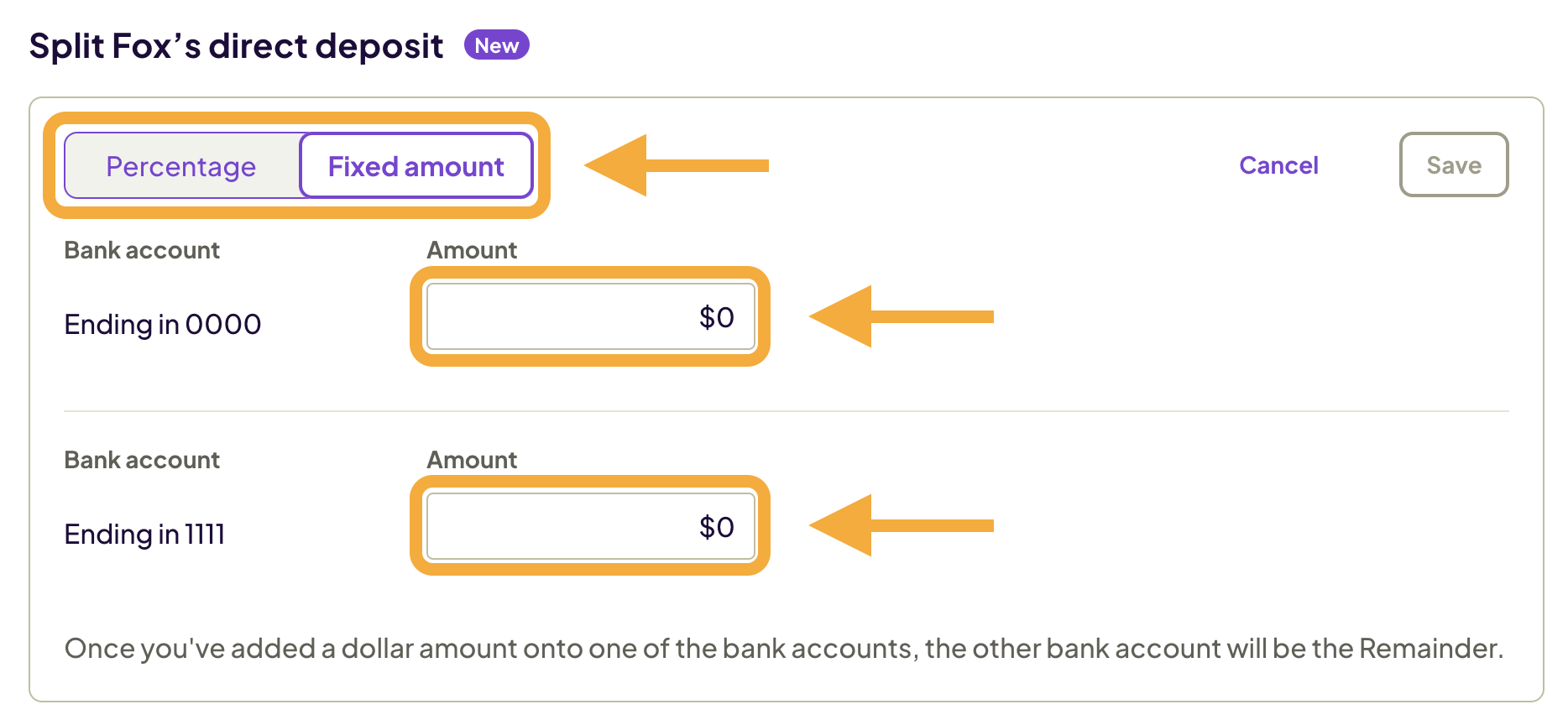Click the Amount column header above the second field

click(471, 460)
